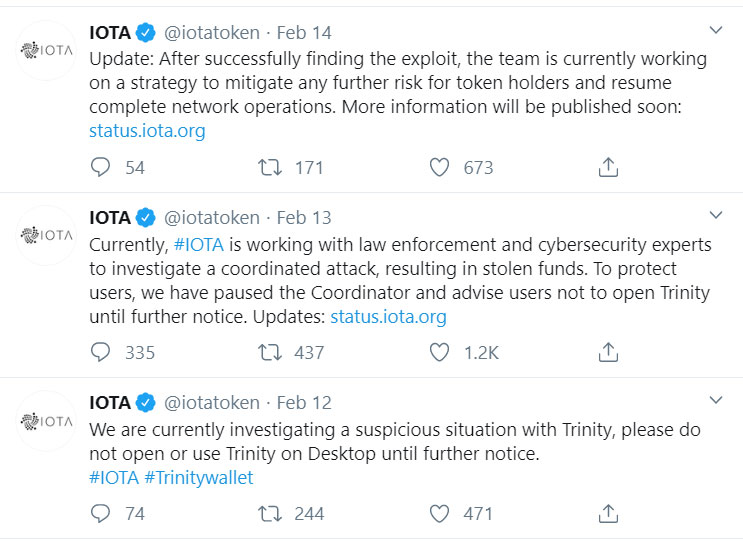Reply to the Feb 12 Trinity tweet

[100, 513]
